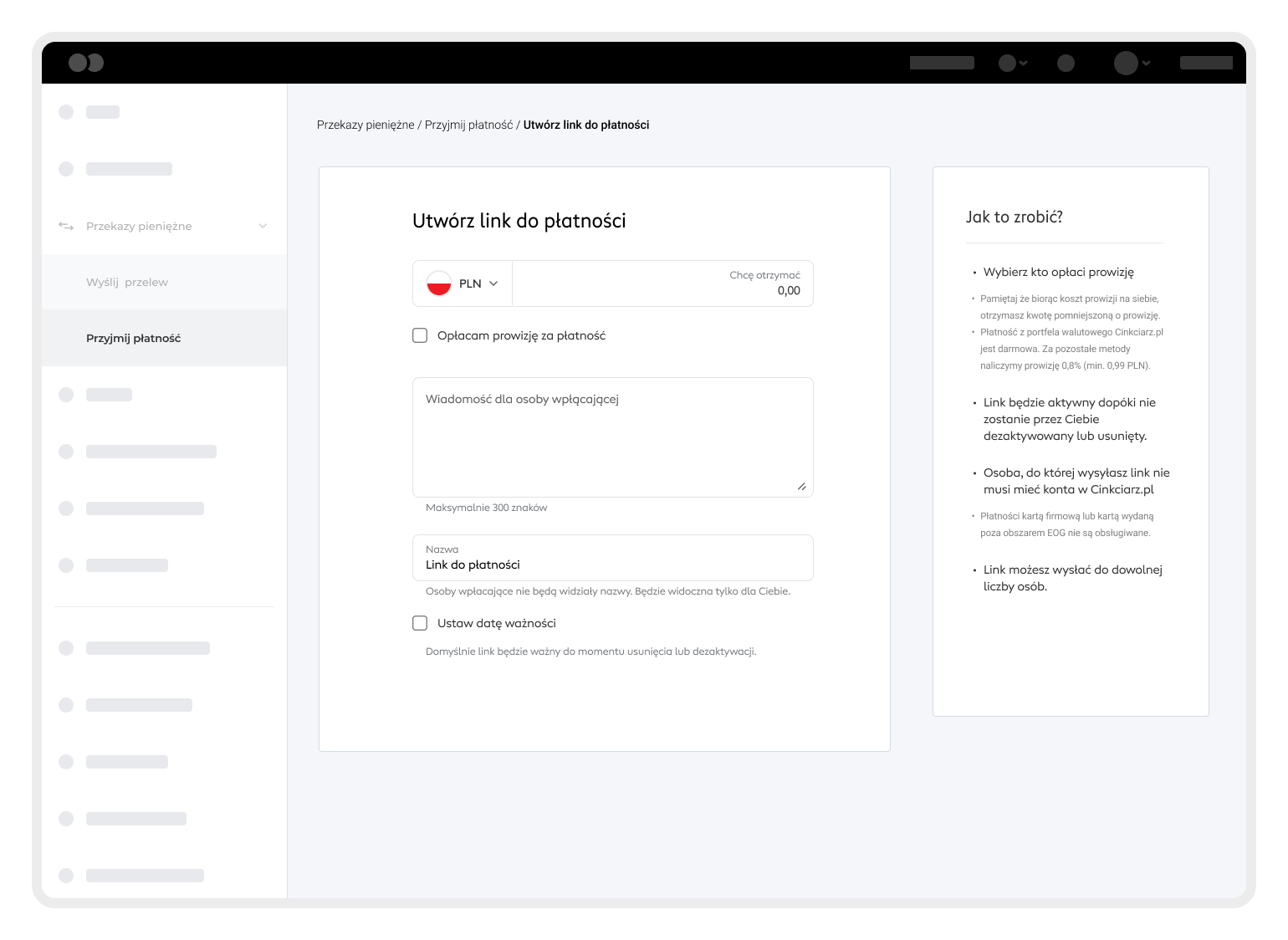Click the small round icon left of avatar
Screen dimensions: 1288x940
tap(1066, 63)
